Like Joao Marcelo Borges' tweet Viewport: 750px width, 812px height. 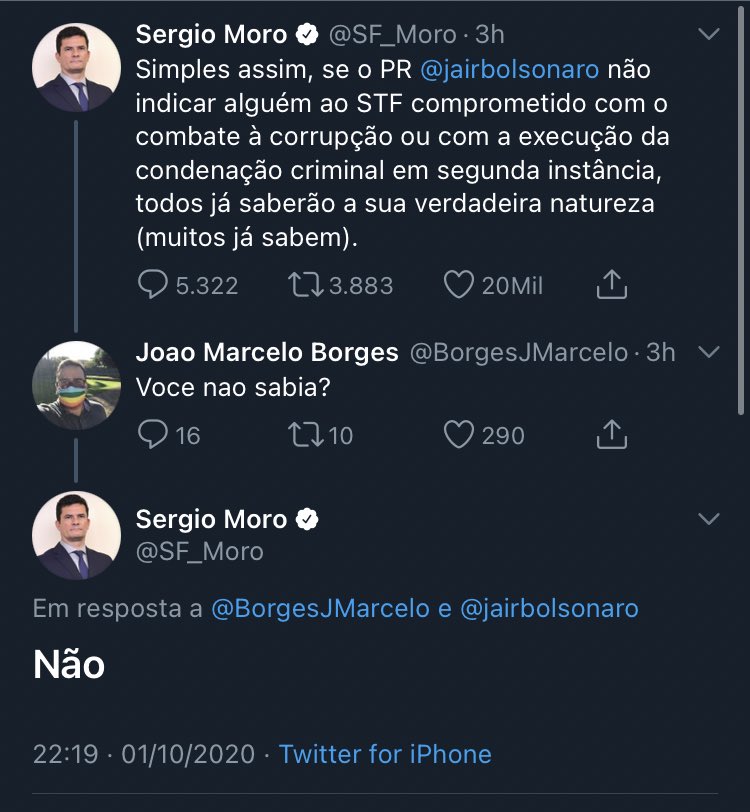point(458,435)
